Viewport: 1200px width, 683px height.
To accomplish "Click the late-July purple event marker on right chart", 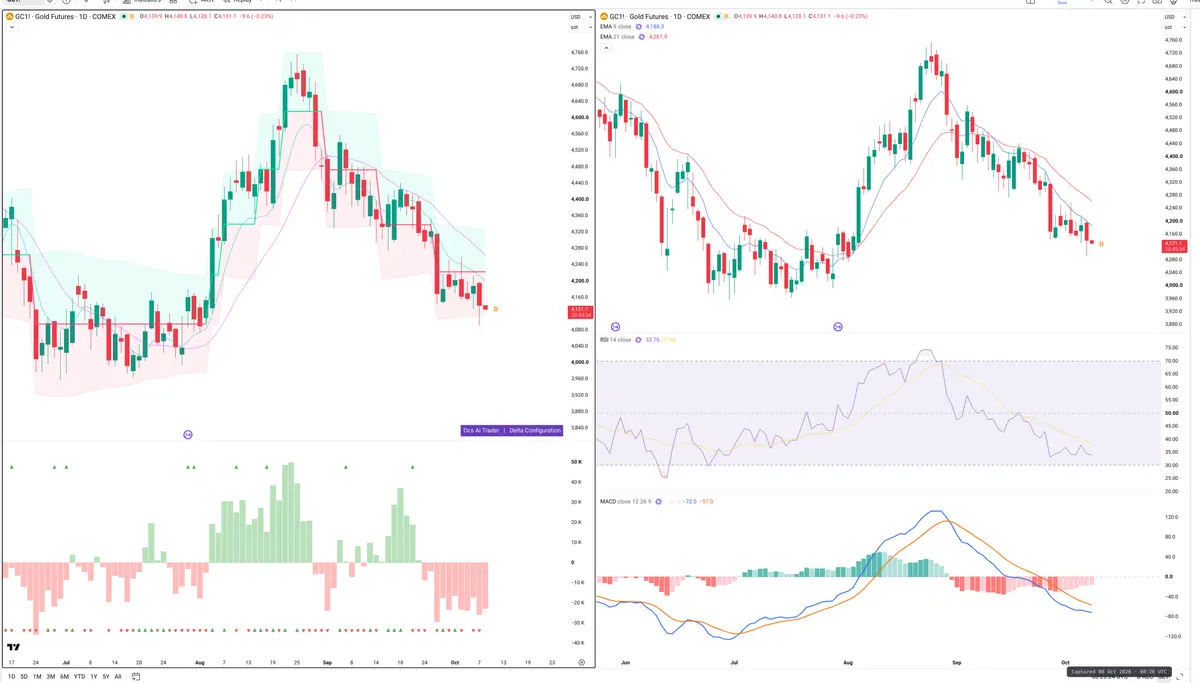I will (x=838, y=327).
